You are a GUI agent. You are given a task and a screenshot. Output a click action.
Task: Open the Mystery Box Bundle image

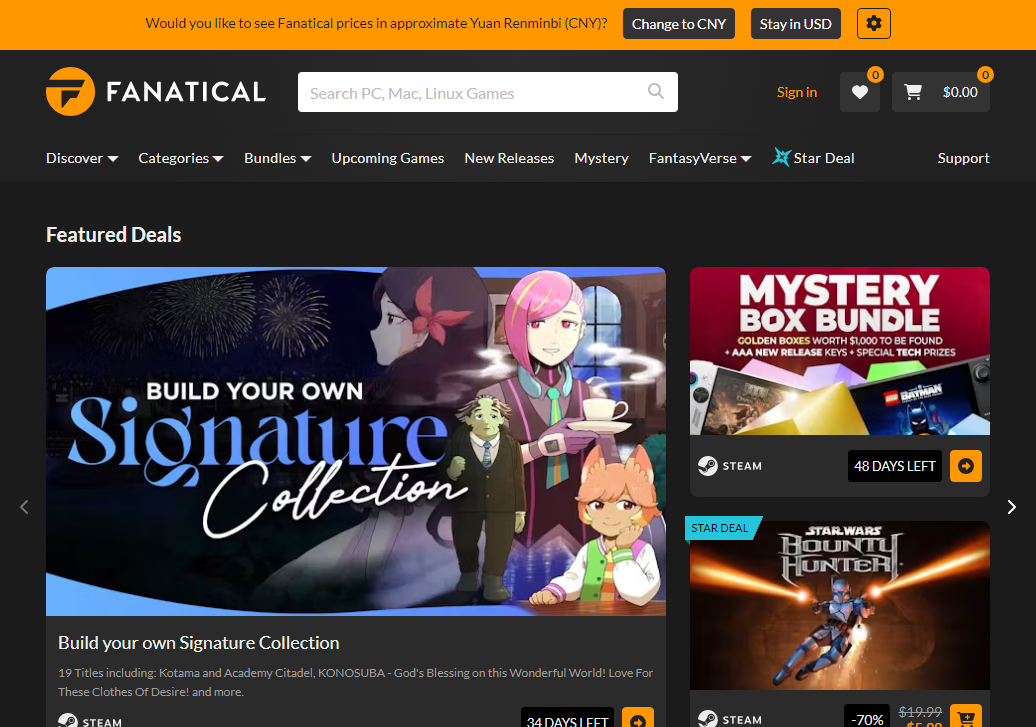click(840, 351)
